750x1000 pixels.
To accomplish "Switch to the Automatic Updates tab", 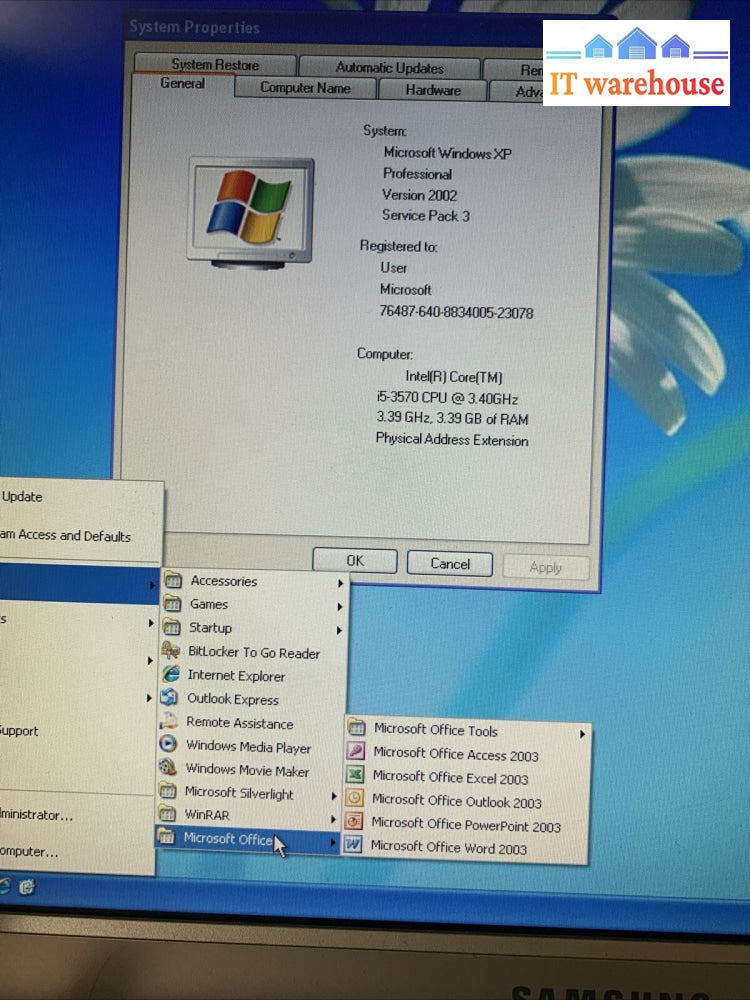I will 390,67.
